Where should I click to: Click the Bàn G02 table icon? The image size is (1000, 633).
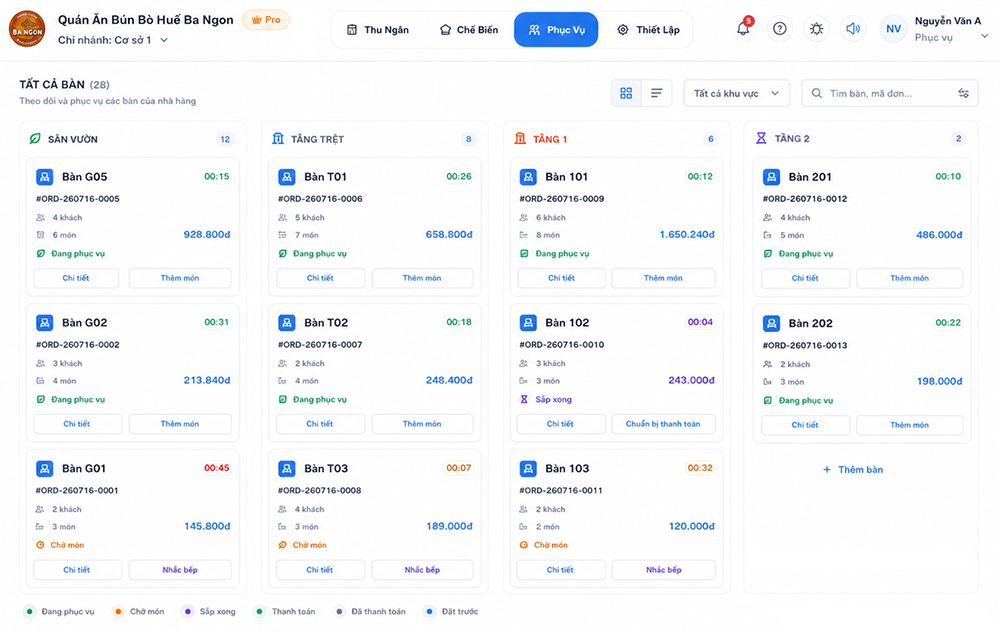point(45,323)
